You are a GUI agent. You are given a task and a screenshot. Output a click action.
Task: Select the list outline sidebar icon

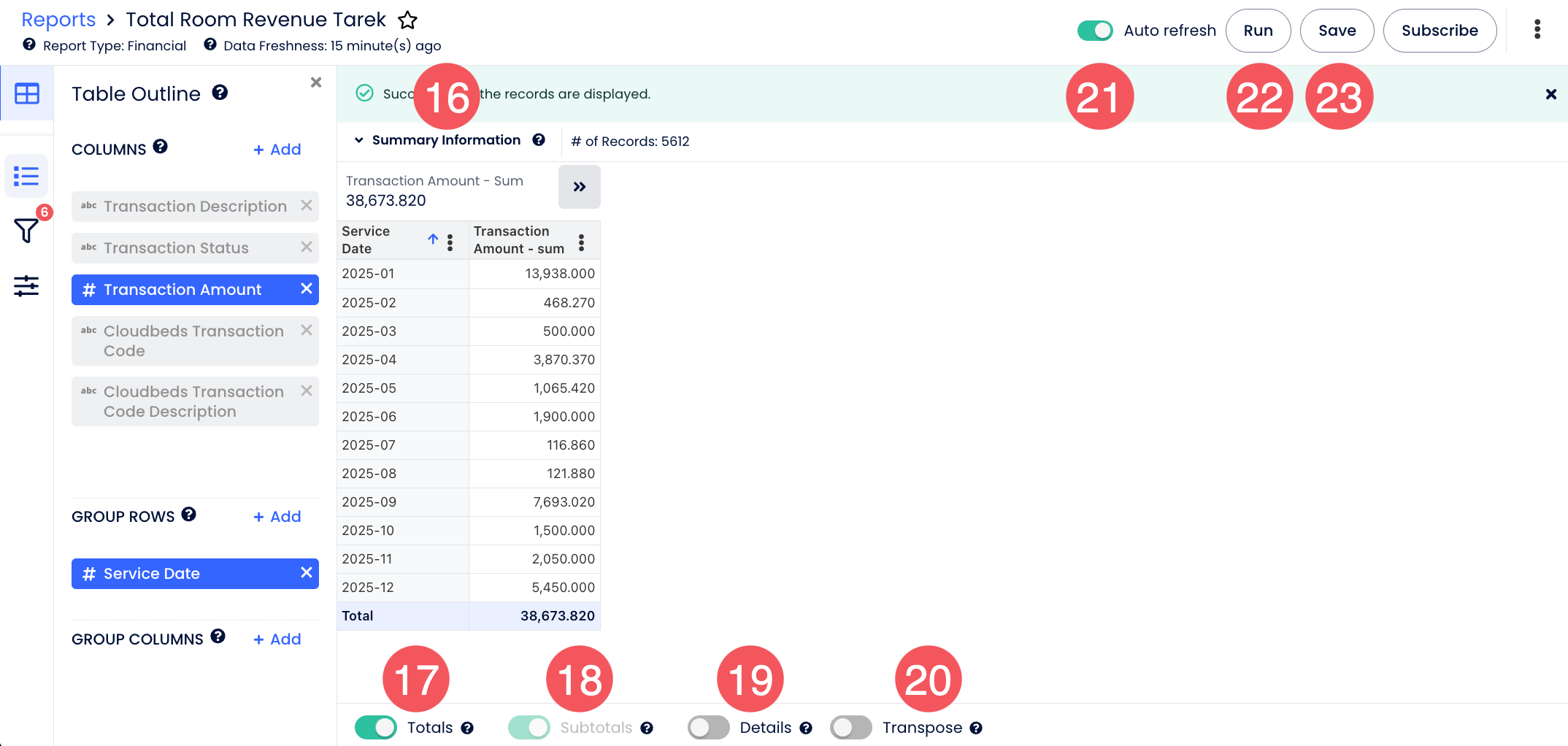[26, 176]
